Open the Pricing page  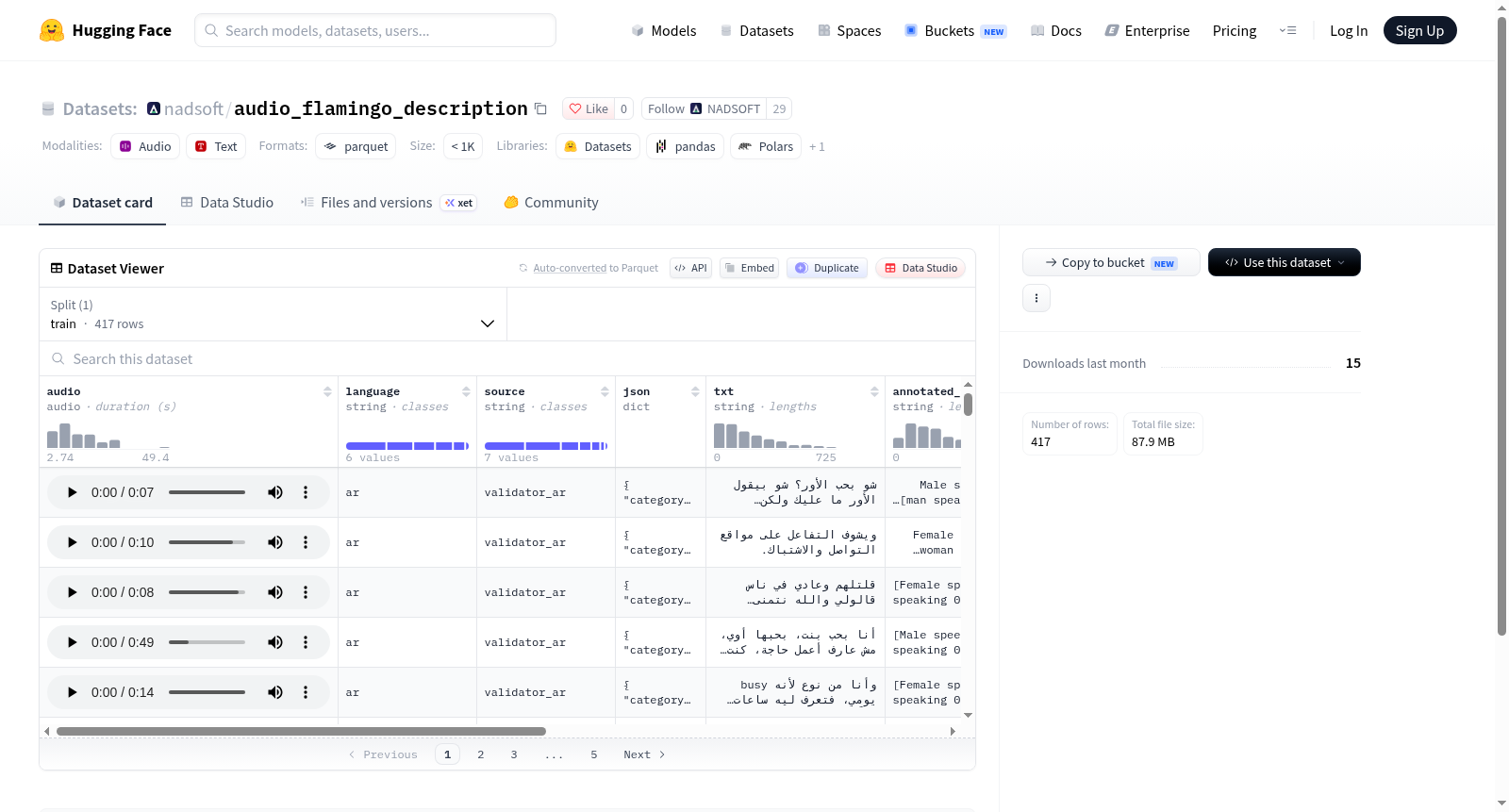[x=1235, y=30]
